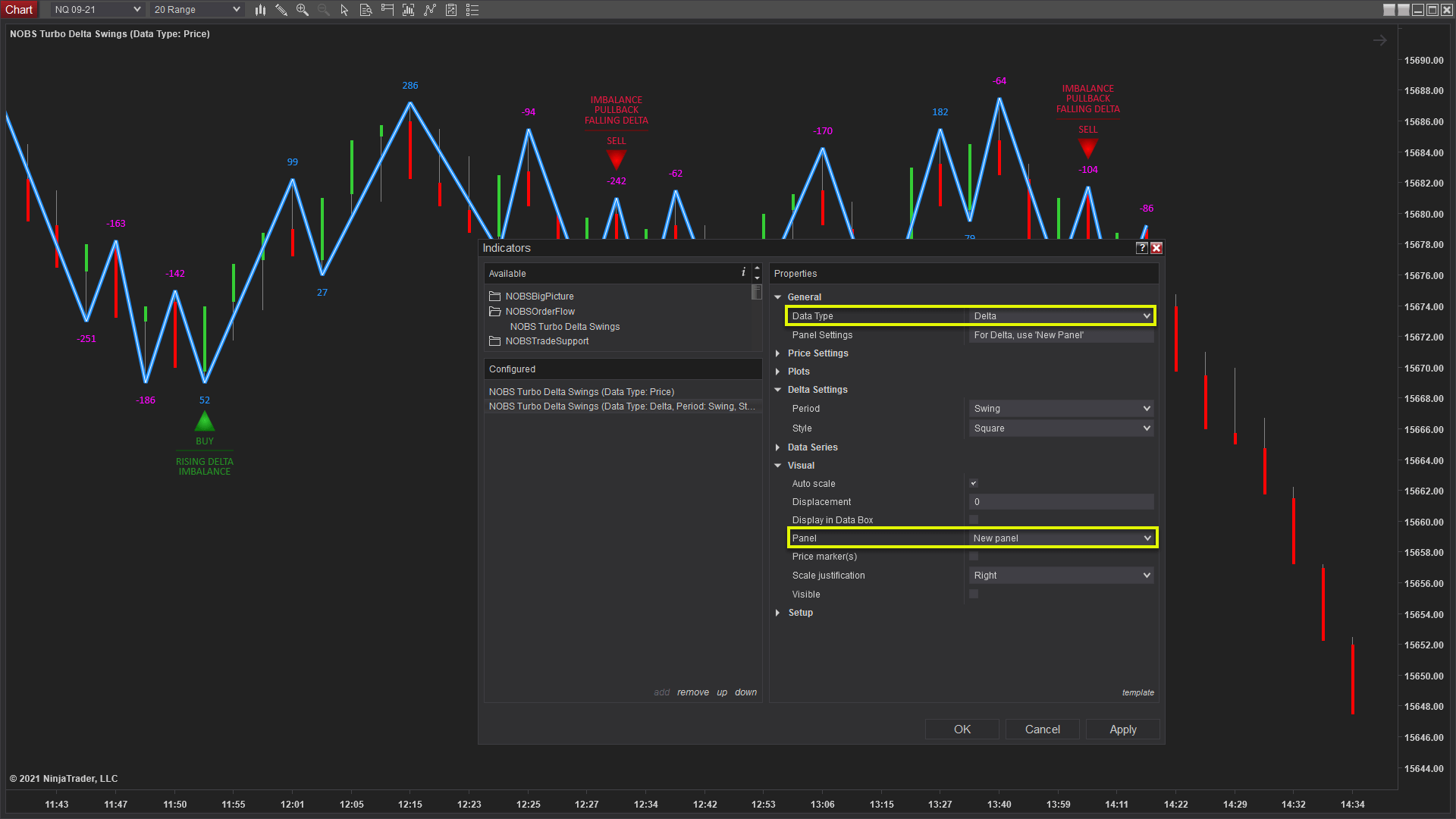This screenshot has width=1456, height=819.
Task: Click Apply in Indicators dialog
Action: coord(1123,730)
